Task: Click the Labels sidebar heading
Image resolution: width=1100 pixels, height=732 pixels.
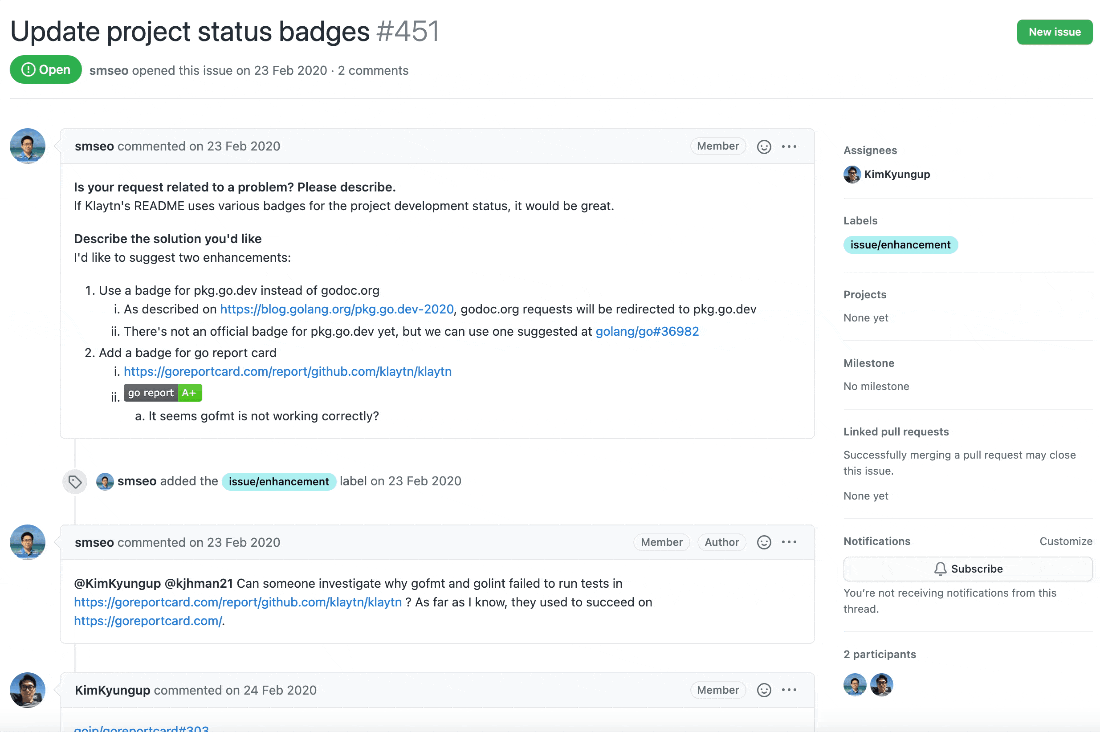Action: [x=860, y=220]
